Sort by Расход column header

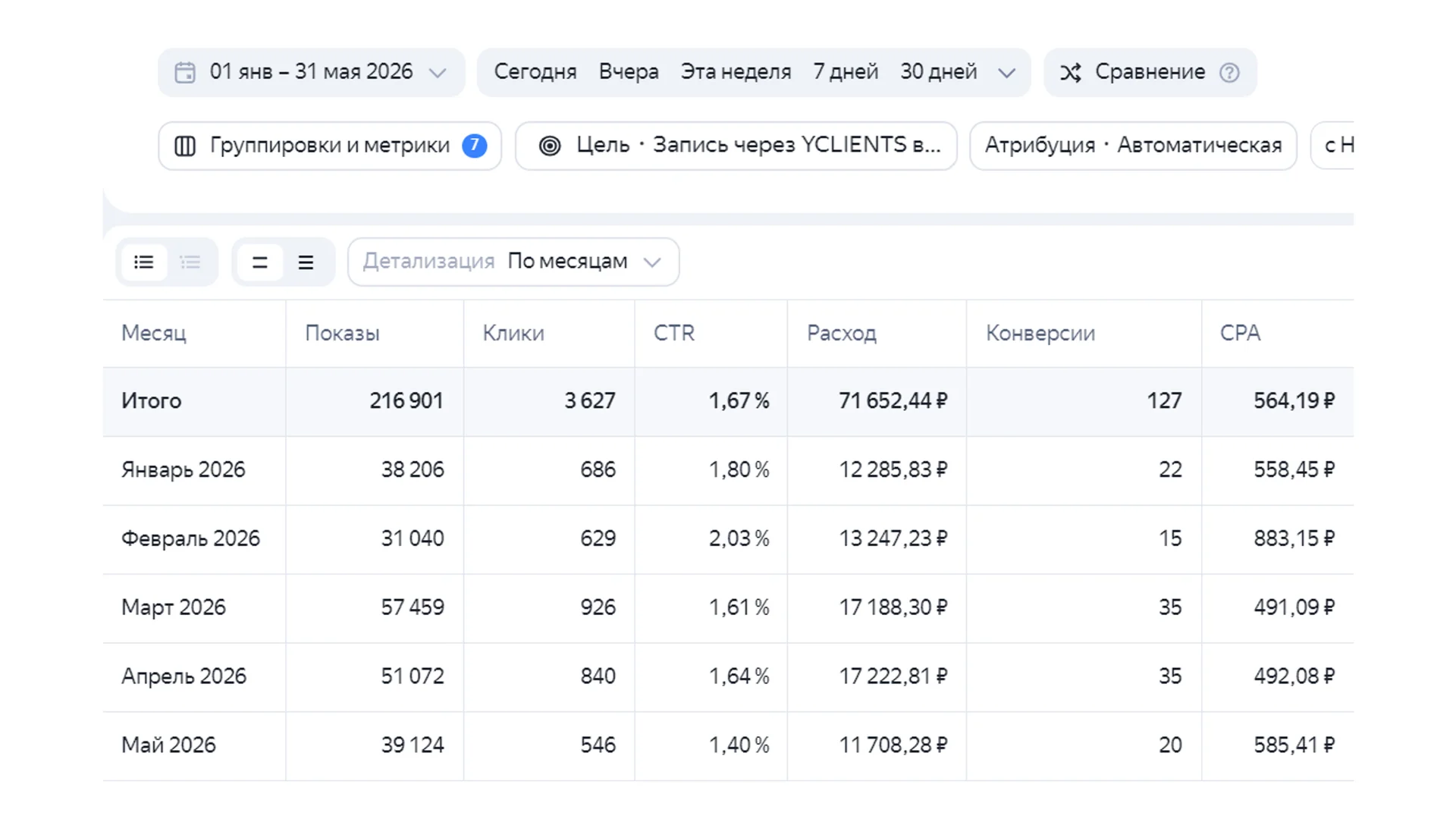(x=842, y=334)
